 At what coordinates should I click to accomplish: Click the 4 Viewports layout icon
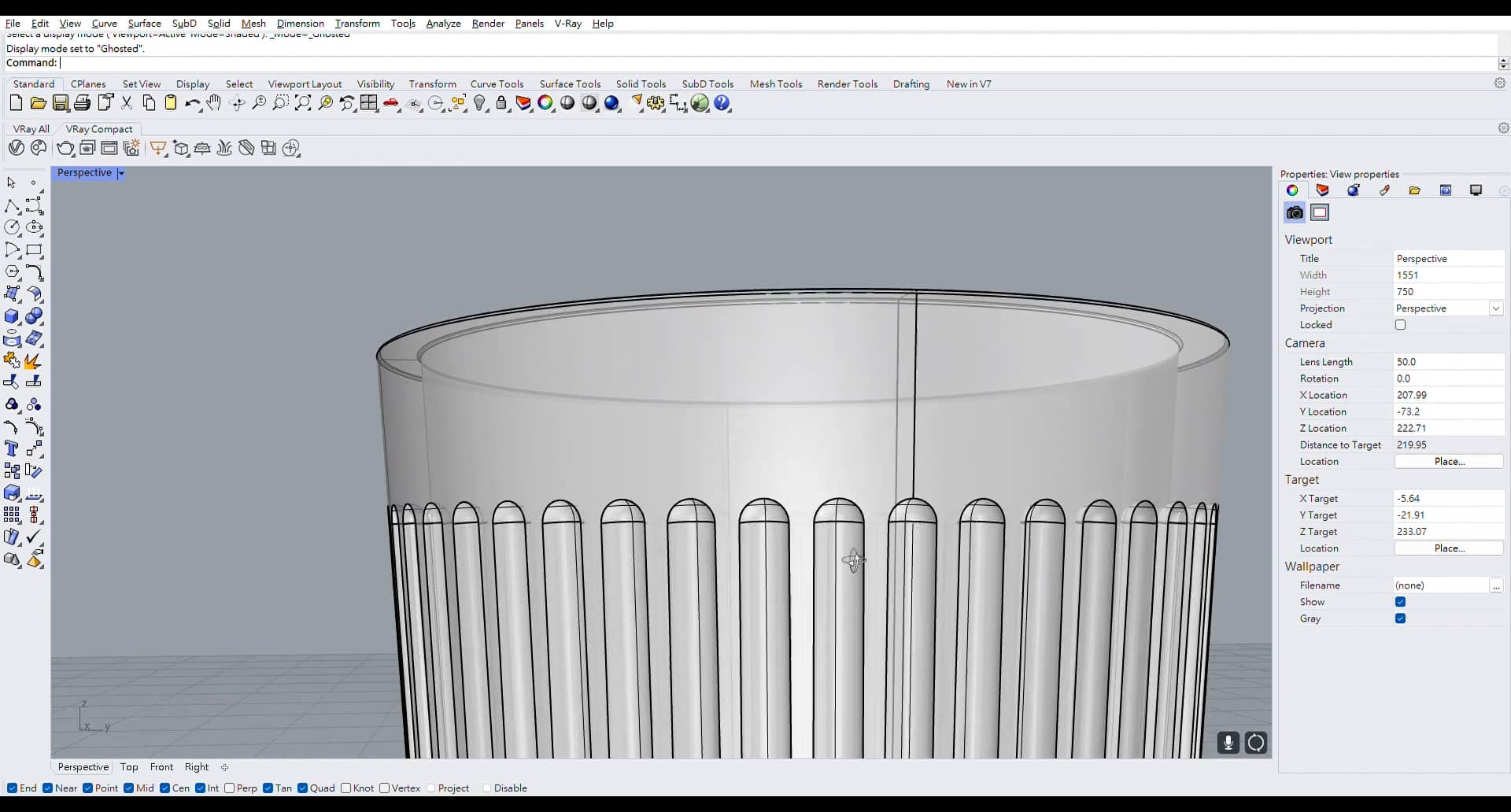(x=368, y=103)
